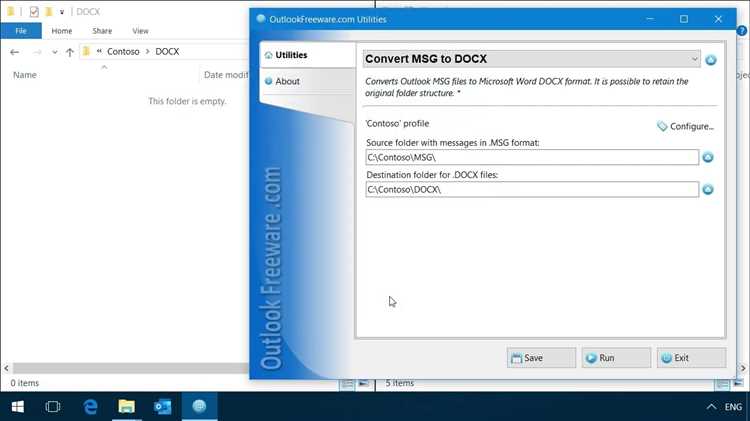This screenshot has height=421, width=750.
Task: Open the Explorer quick access toolbar dropdown
Action: [x=62, y=12]
